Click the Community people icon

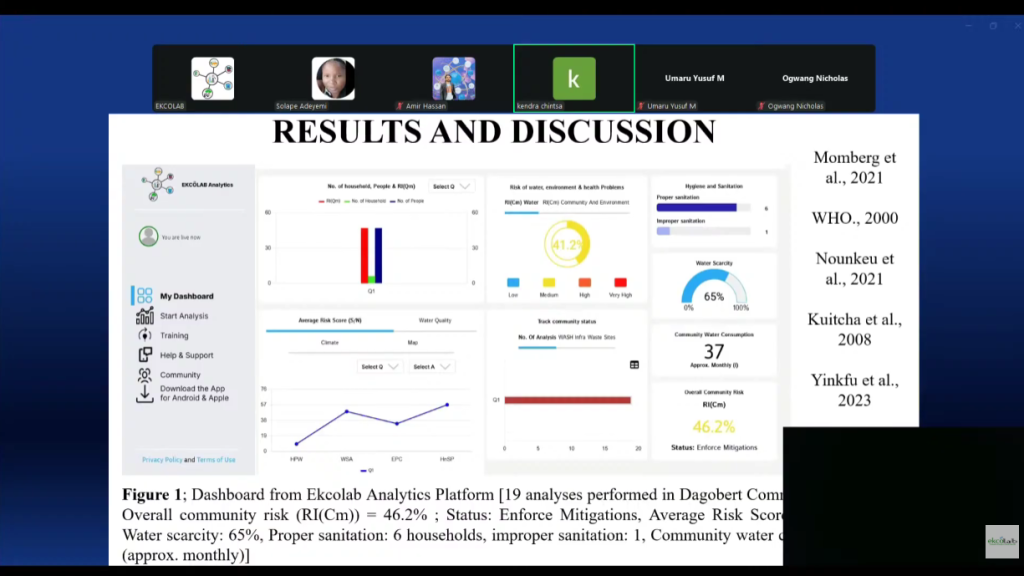[x=145, y=375]
